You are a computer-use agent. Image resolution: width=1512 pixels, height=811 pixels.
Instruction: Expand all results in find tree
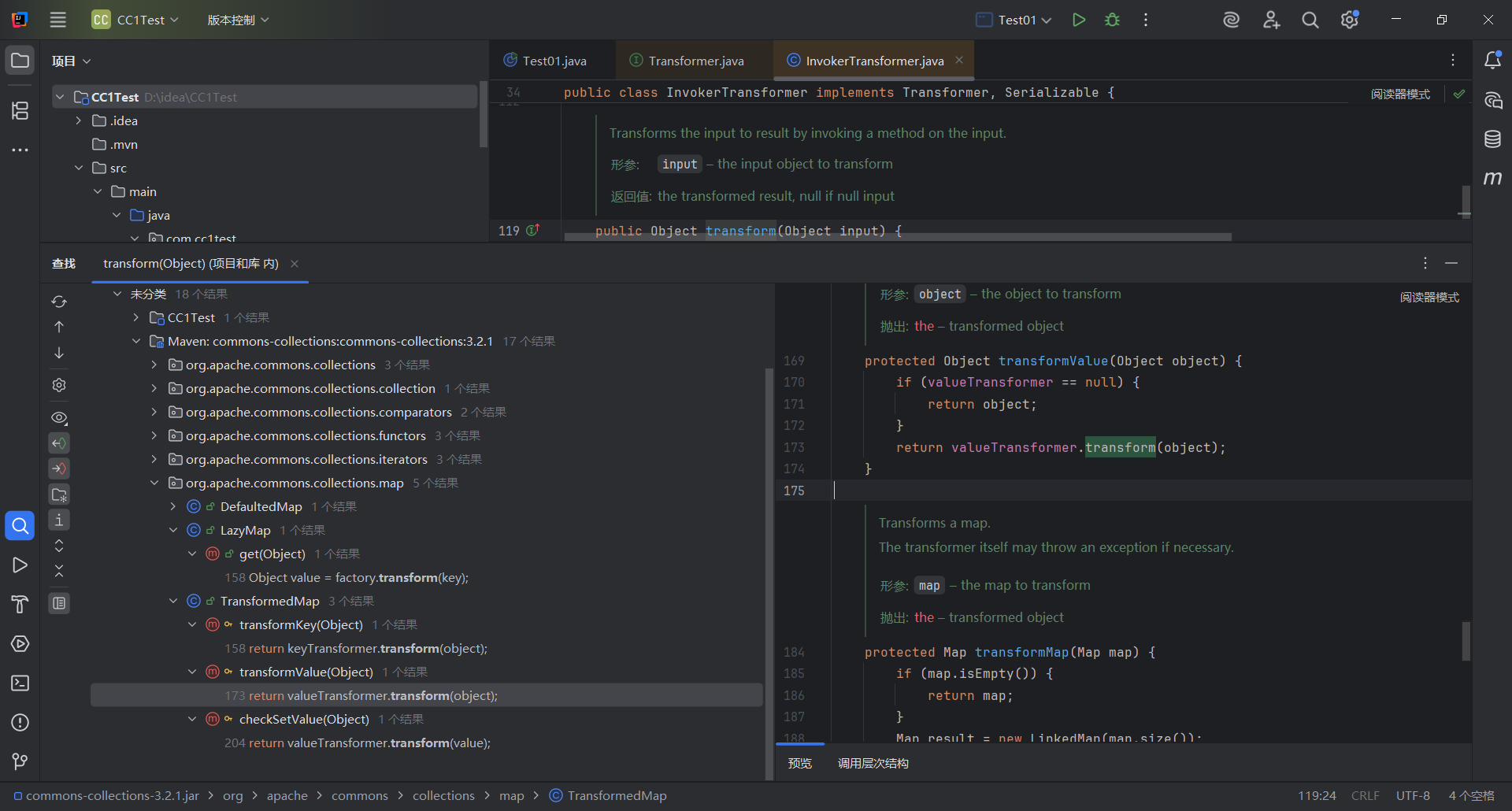59,546
